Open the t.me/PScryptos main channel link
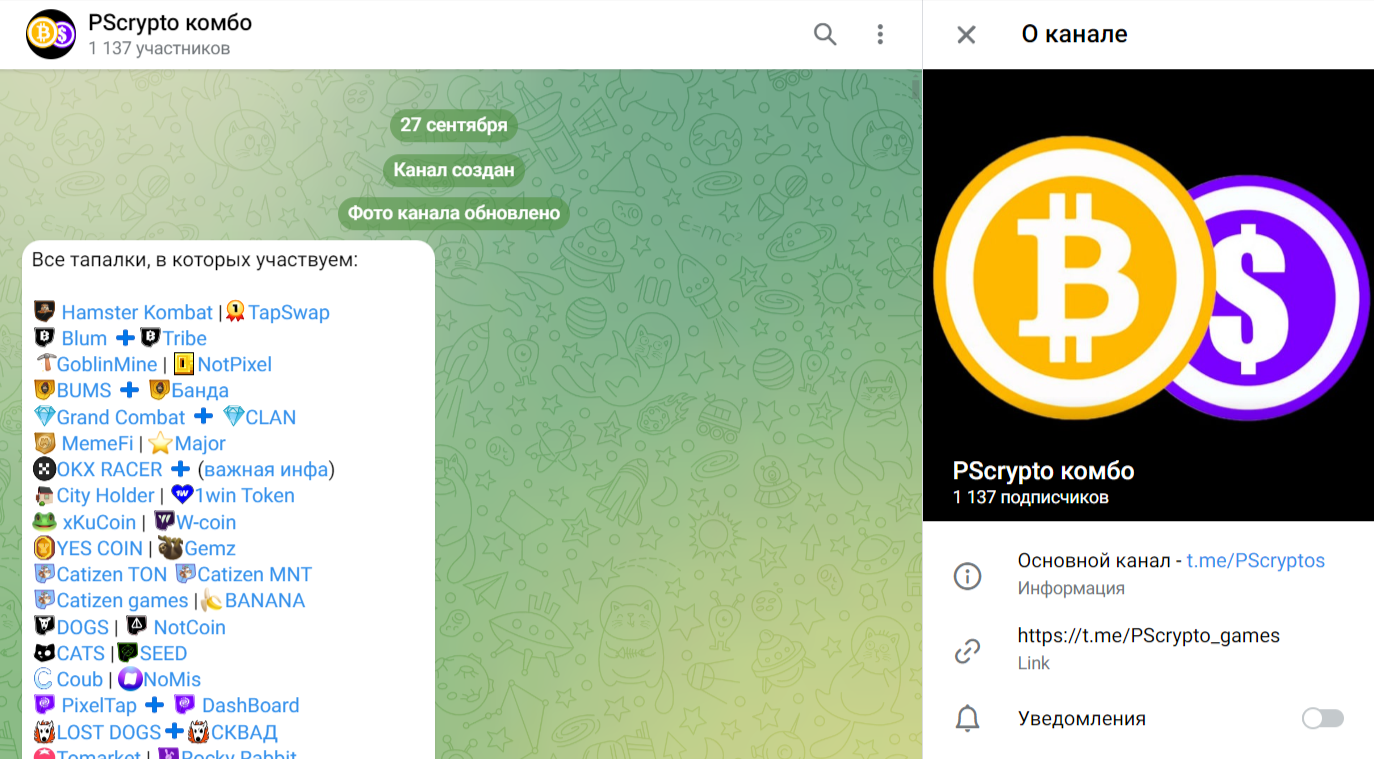The width and height of the screenshot is (1374, 759). coord(1255,561)
